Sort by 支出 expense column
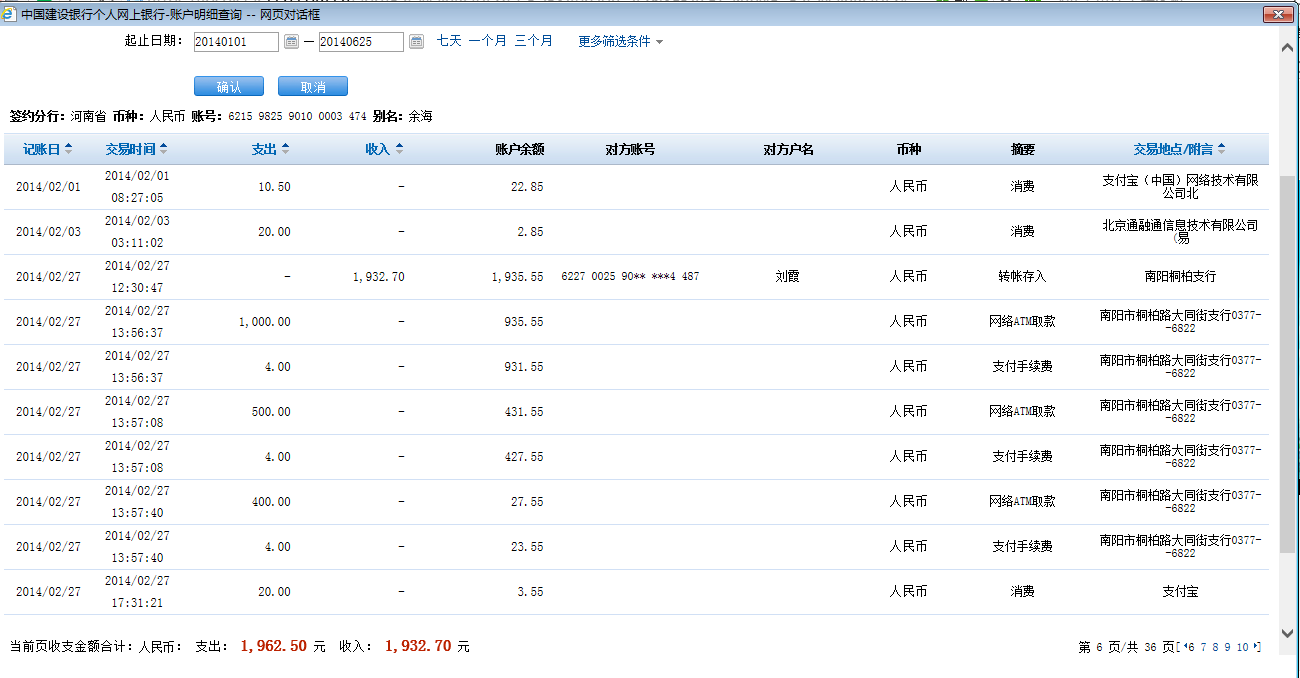1300x678 pixels. tap(270, 149)
